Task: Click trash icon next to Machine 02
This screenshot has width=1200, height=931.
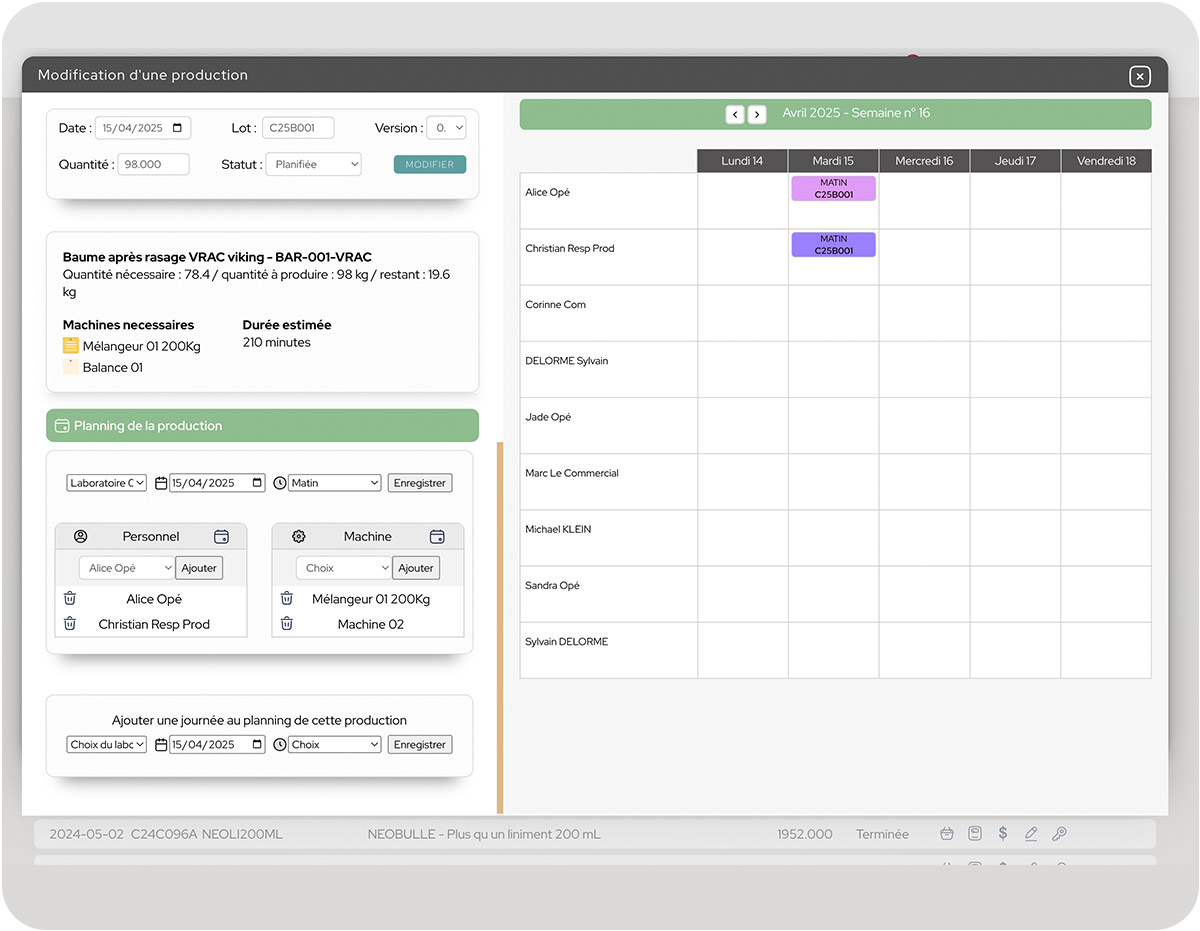Action: [x=287, y=624]
